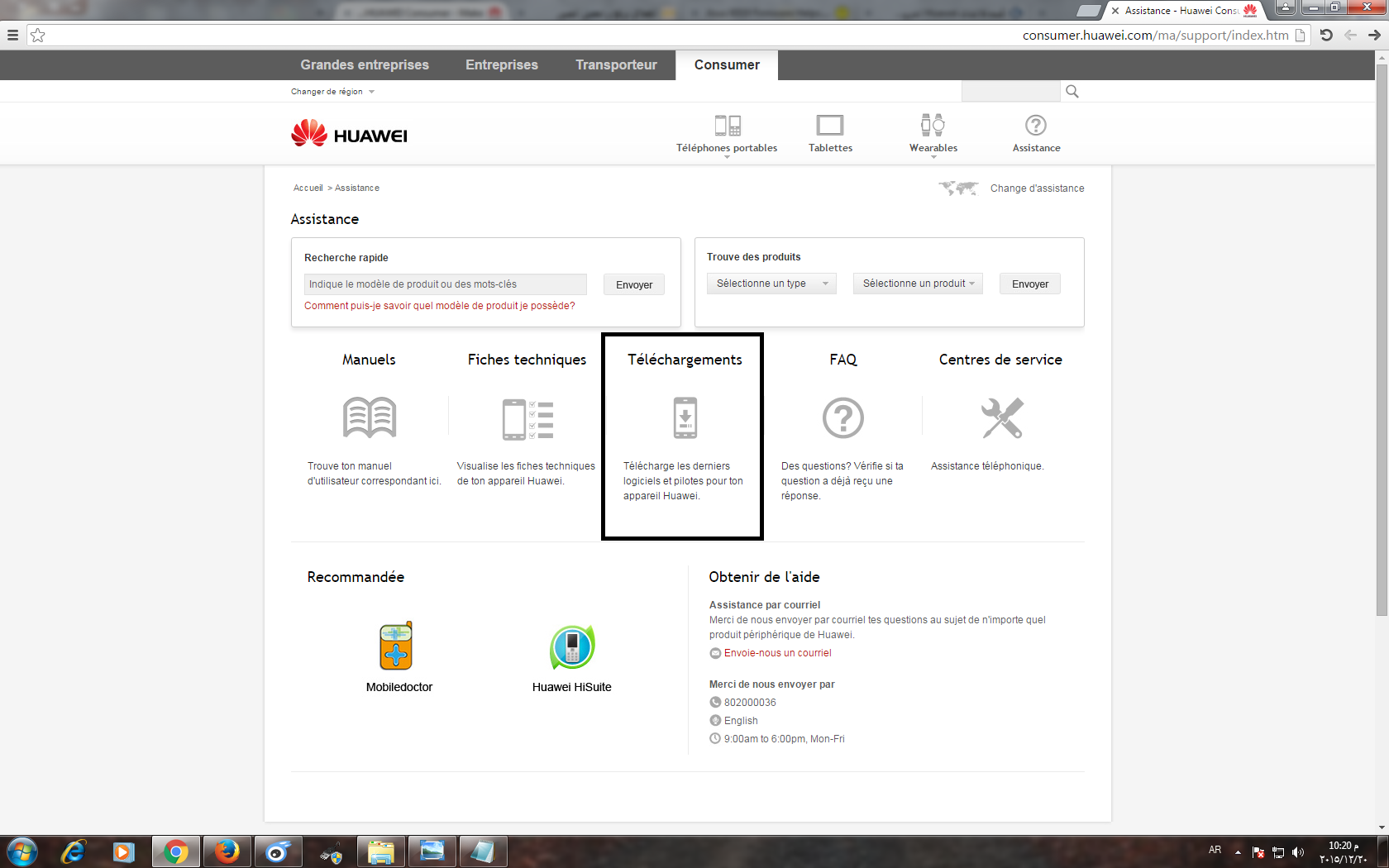1389x868 pixels.
Task: Show hidden tray icons arrow
Action: pyautogui.click(x=1238, y=852)
